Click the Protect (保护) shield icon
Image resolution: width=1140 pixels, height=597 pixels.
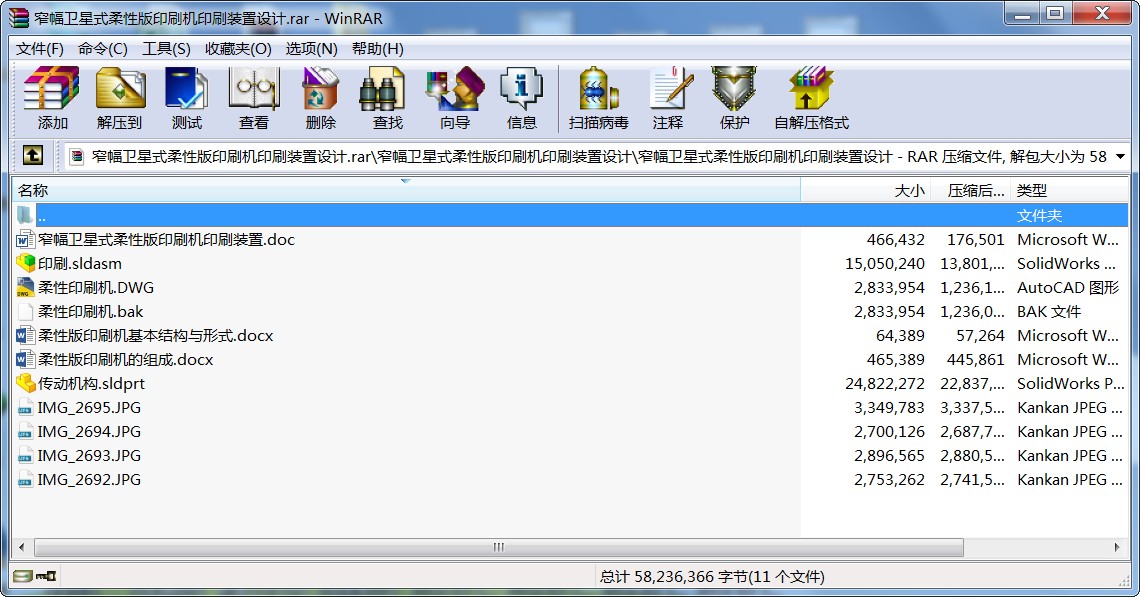(734, 89)
